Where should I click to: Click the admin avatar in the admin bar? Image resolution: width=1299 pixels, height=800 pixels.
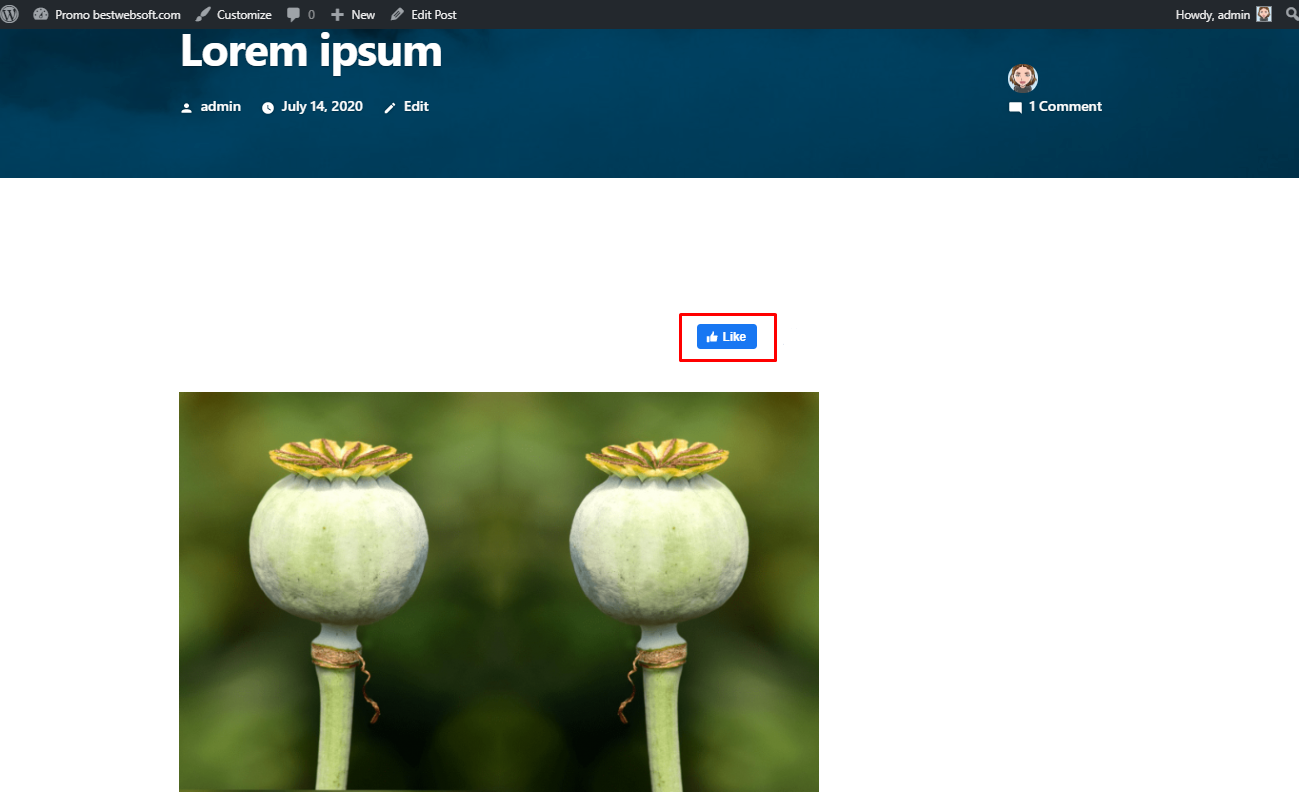pyautogui.click(x=1264, y=14)
